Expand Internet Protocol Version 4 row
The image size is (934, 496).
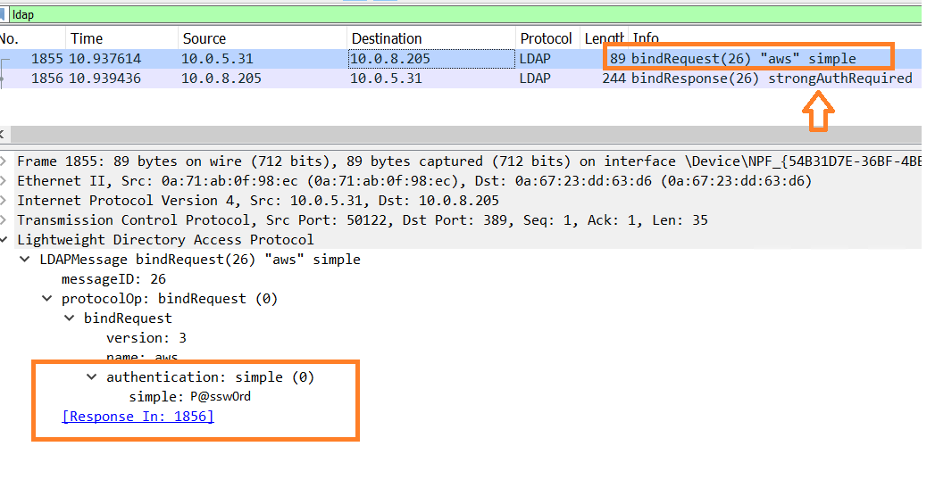(x=4, y=201)
